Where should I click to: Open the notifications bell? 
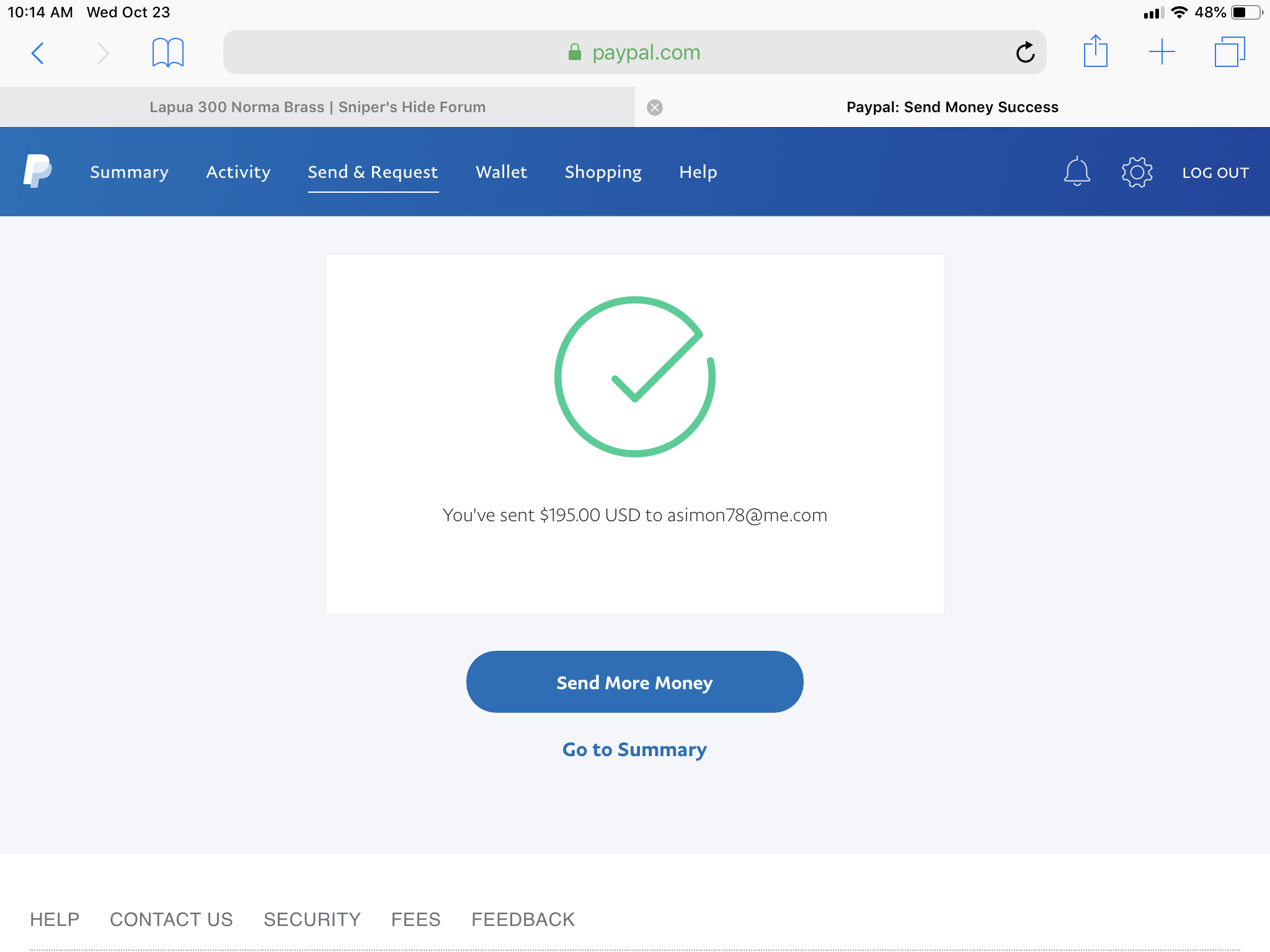tap(1077, 172)
